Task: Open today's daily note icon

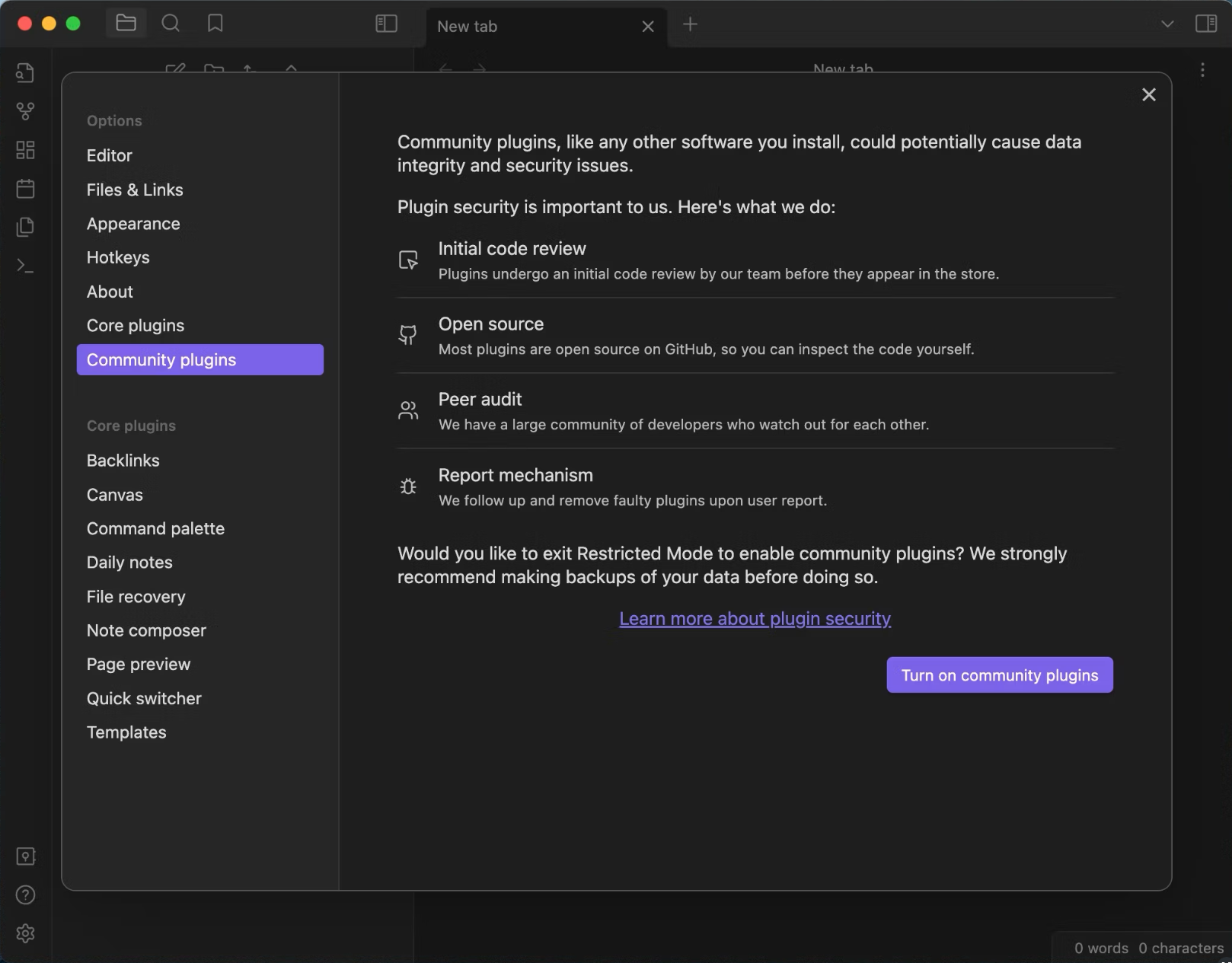Action: 25,188
